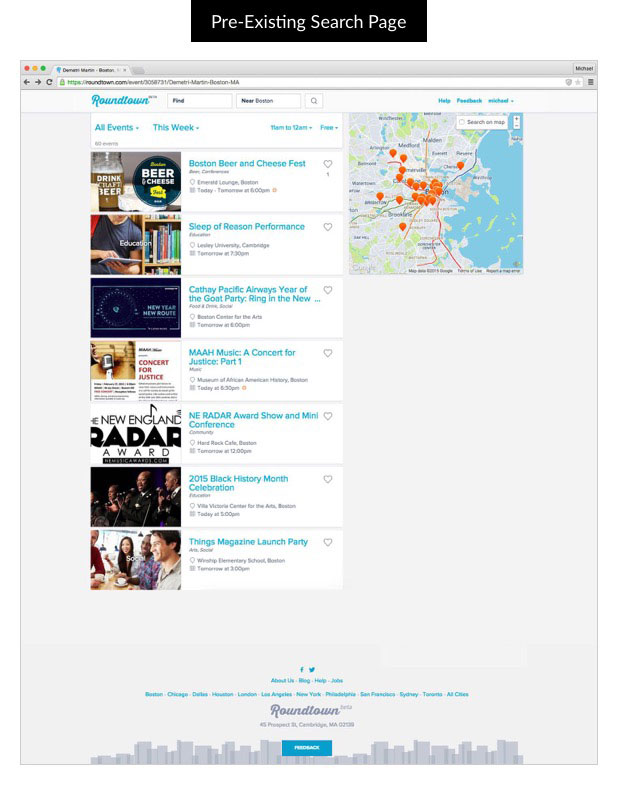Click the search magnifier button

tap(314, 101)
